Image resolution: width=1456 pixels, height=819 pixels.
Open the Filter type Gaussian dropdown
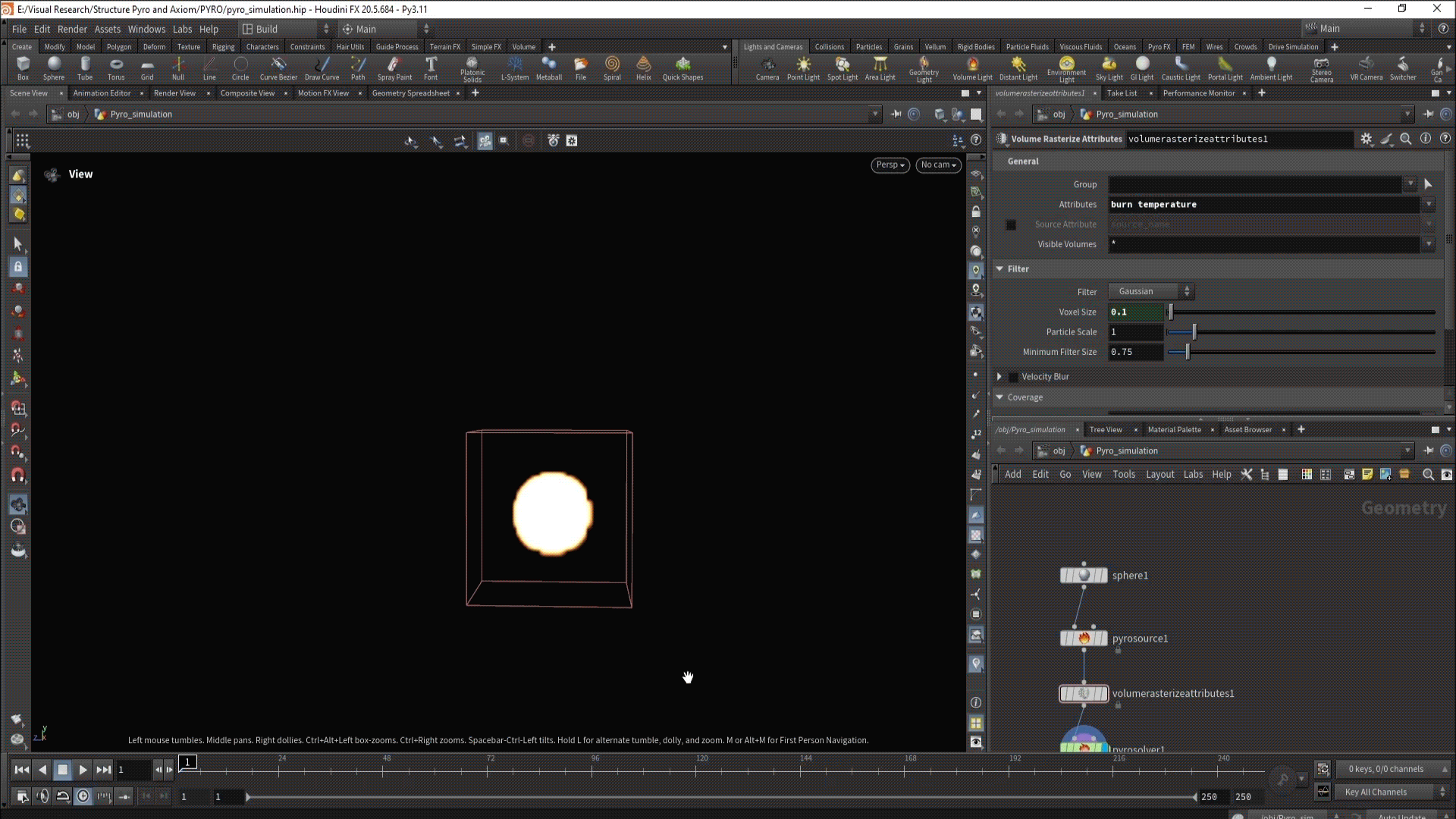(1150, 291)
